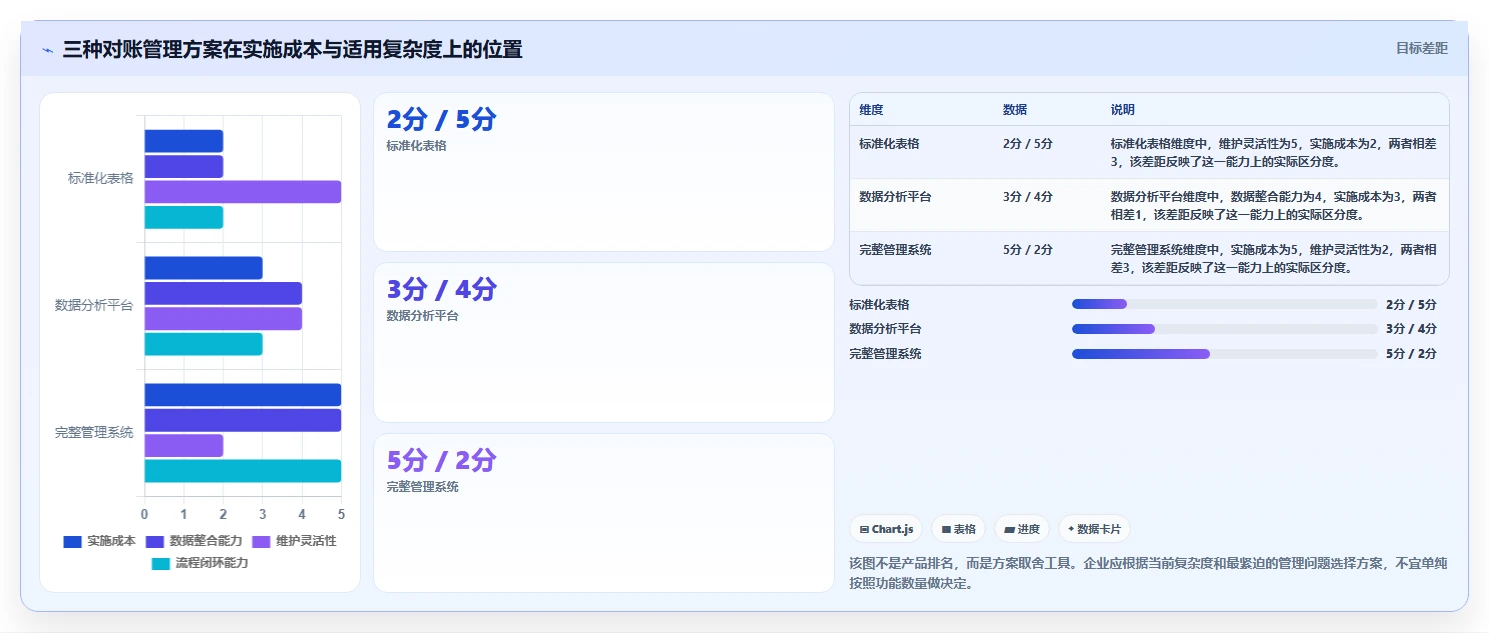This screenshot has height=633, width=1489.
Task: Click short purple 维护灵活性 bar for 完整管理系统
Action: coord(184,446)
